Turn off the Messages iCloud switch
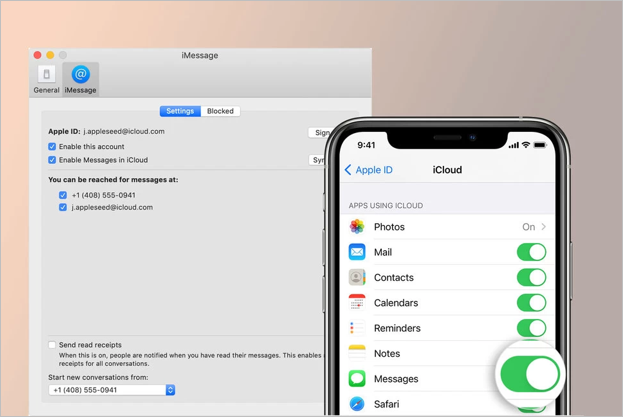This screenshot has height=417, width=623. pyautogui.click(x=530, y=374)
